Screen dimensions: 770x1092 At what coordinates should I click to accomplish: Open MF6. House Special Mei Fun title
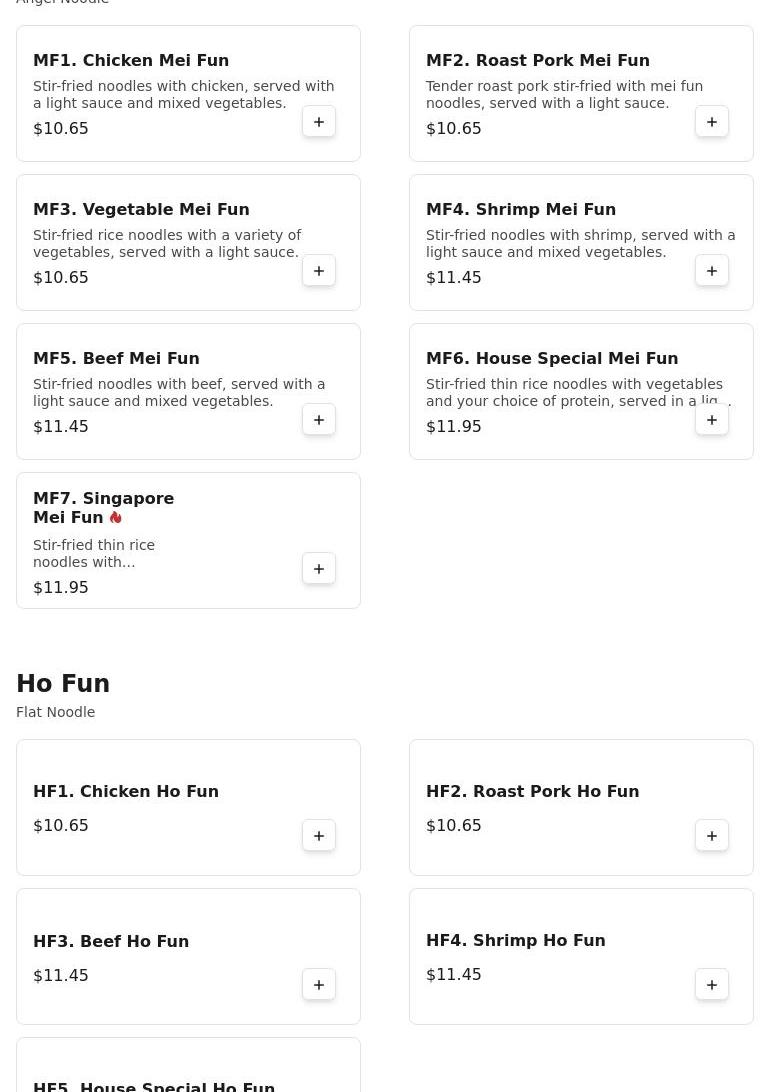click(552, 358)
